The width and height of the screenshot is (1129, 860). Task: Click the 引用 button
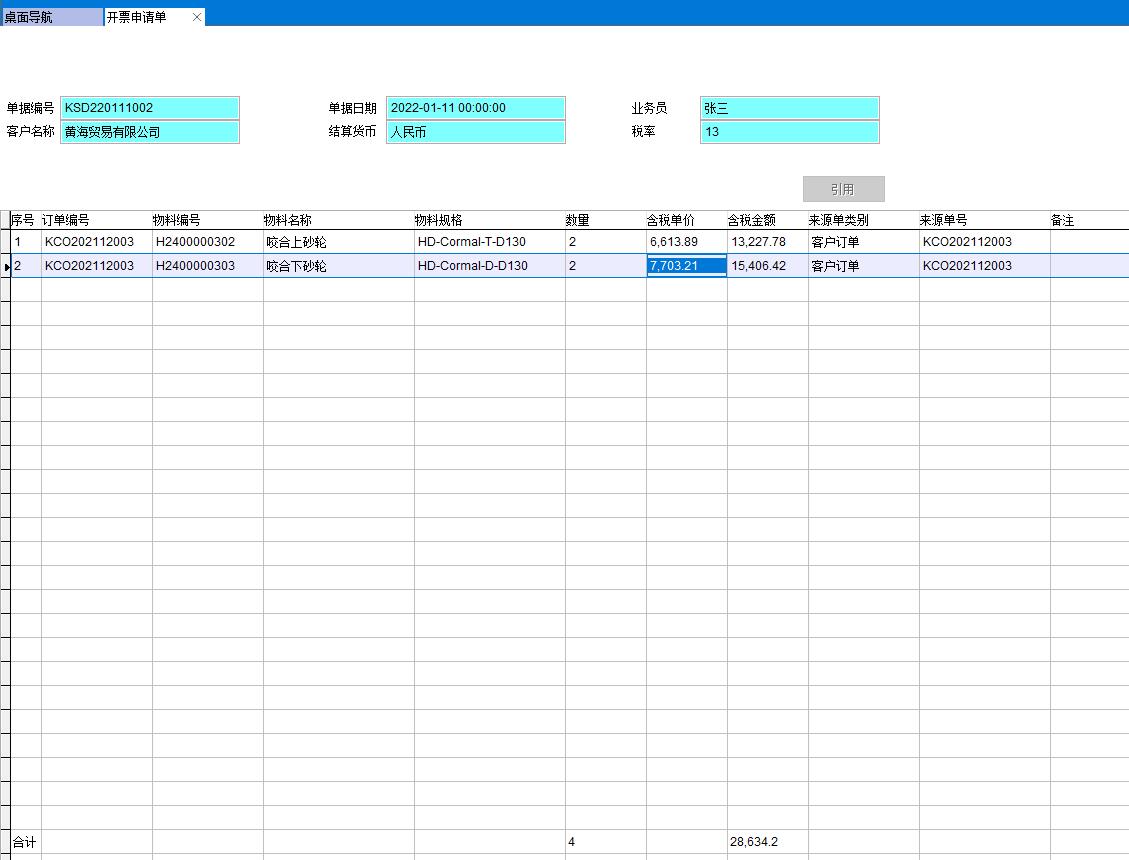click(x=843, y=189)
